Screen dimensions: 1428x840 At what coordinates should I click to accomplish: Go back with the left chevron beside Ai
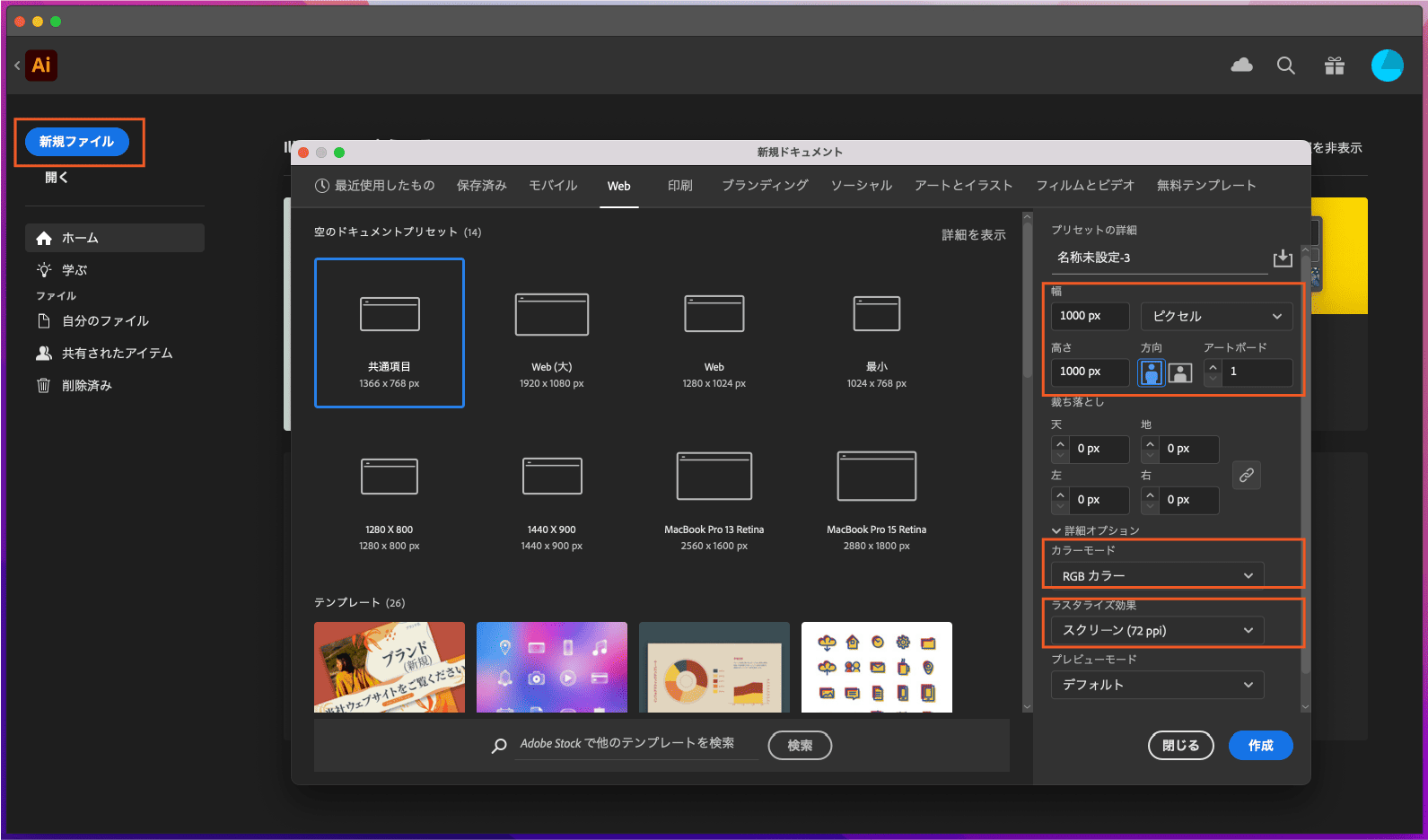pyautogui.click(x=17, y=66)
